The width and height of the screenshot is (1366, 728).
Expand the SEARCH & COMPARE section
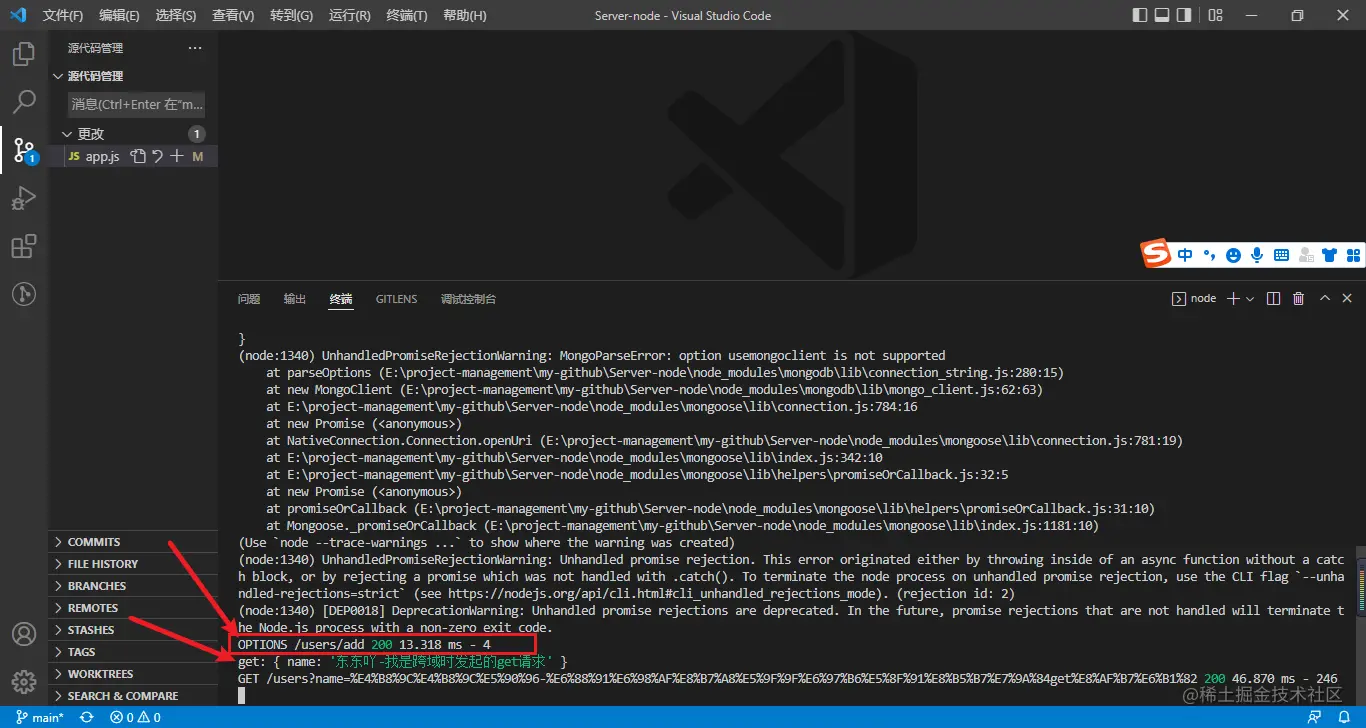click(x=133, y=696)
